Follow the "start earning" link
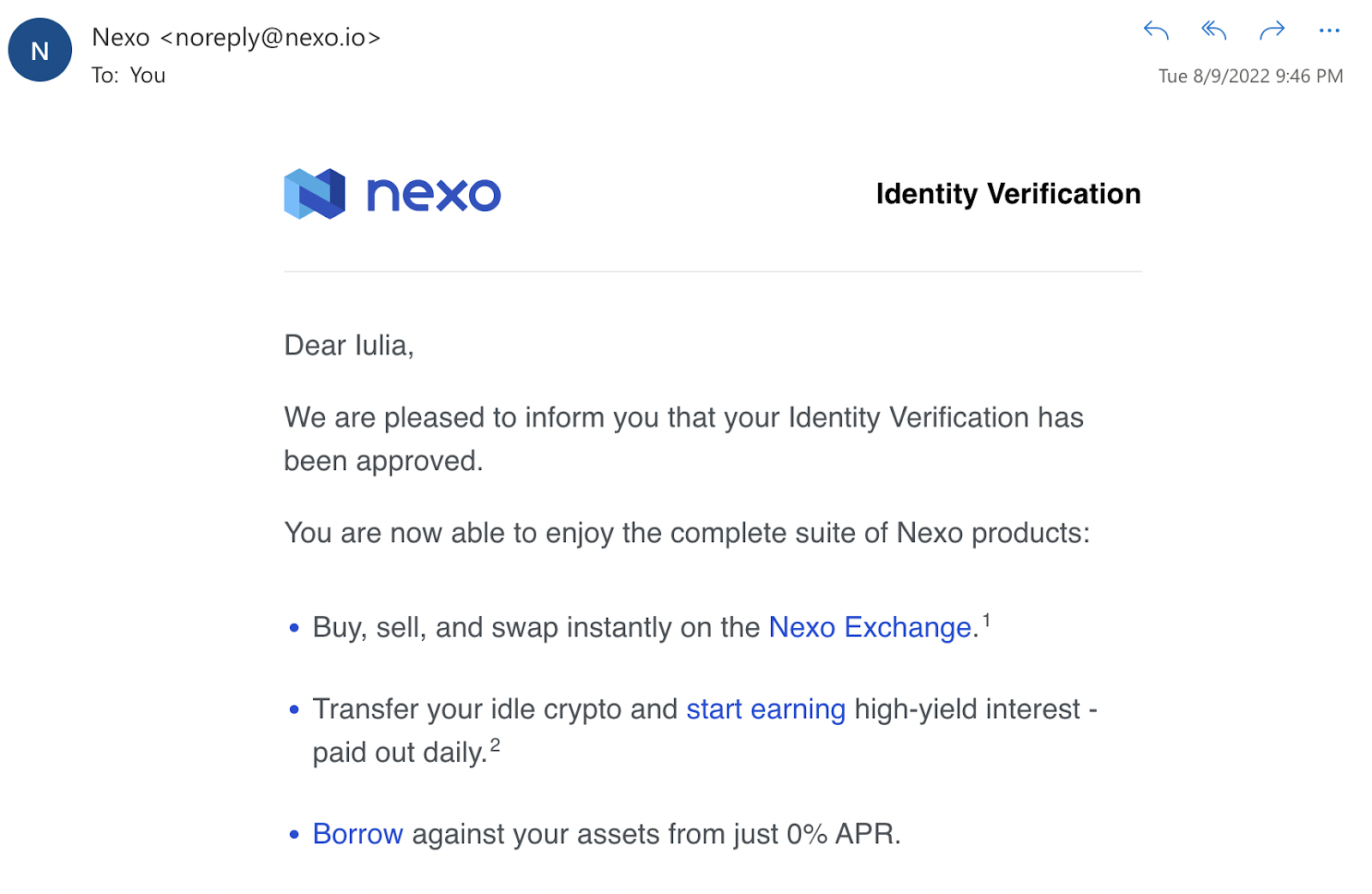The image size is (1372, 894). click(x=765, y=710)
